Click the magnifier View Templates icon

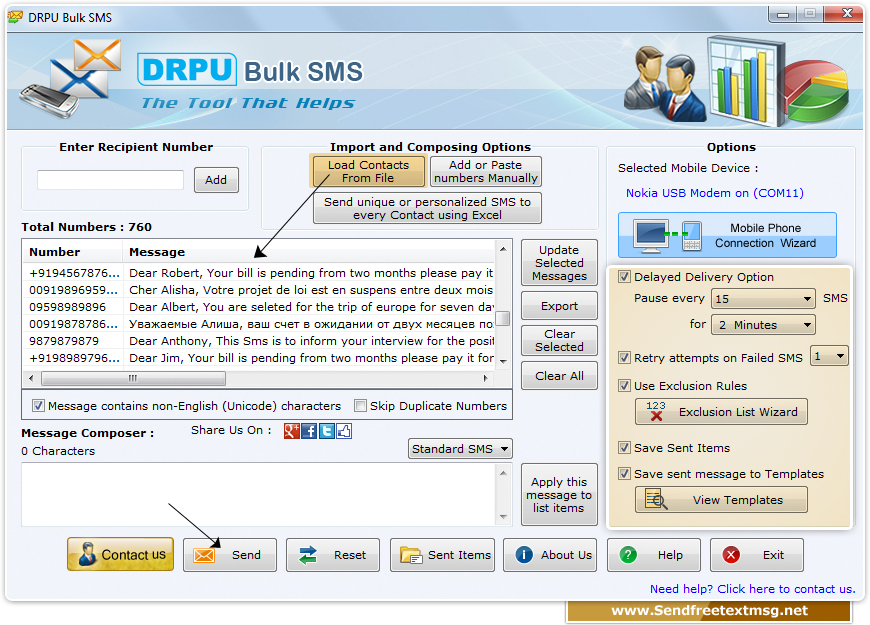coord(656,500)
